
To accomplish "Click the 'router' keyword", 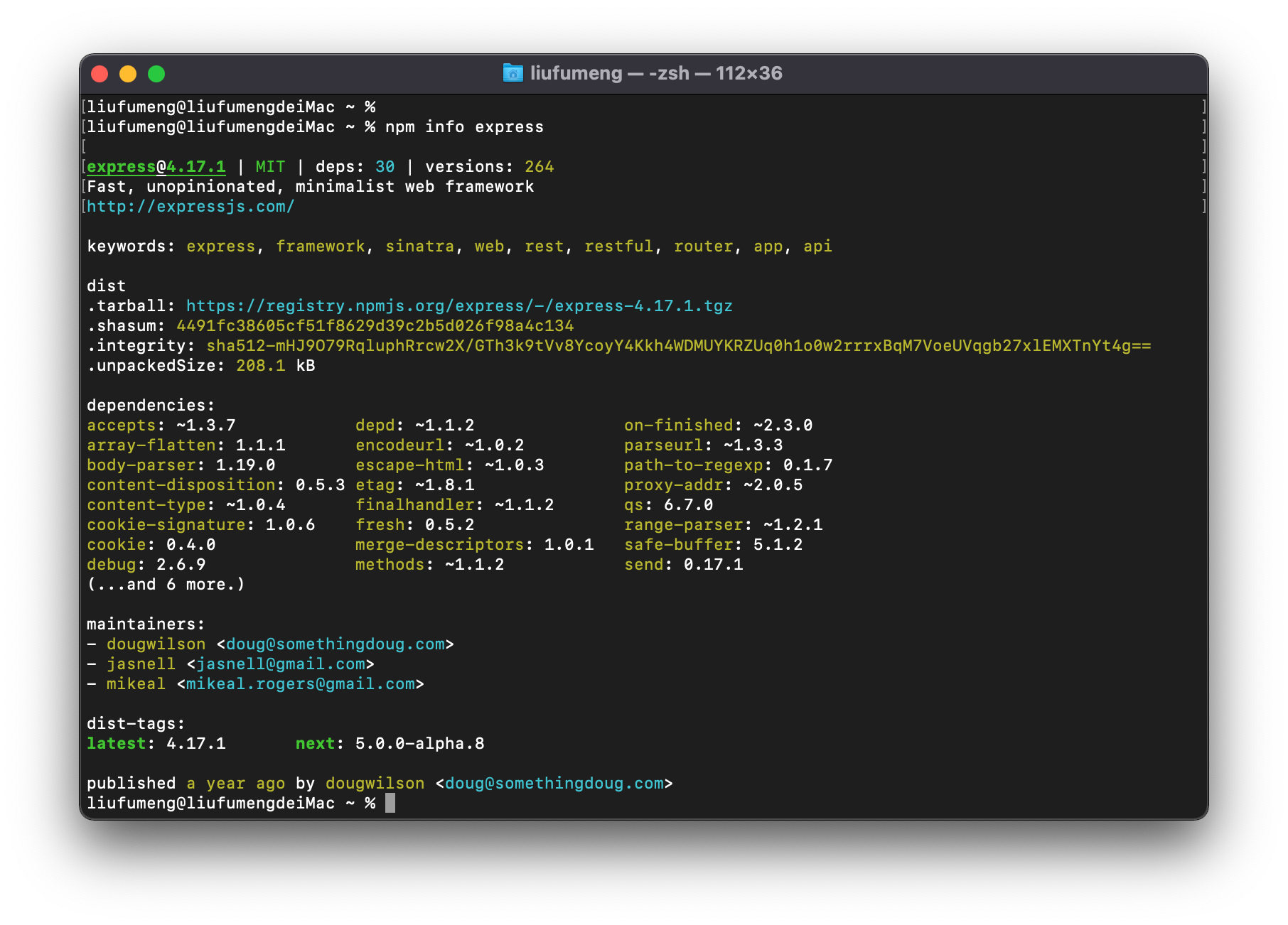I will click(x=703, y=247).
